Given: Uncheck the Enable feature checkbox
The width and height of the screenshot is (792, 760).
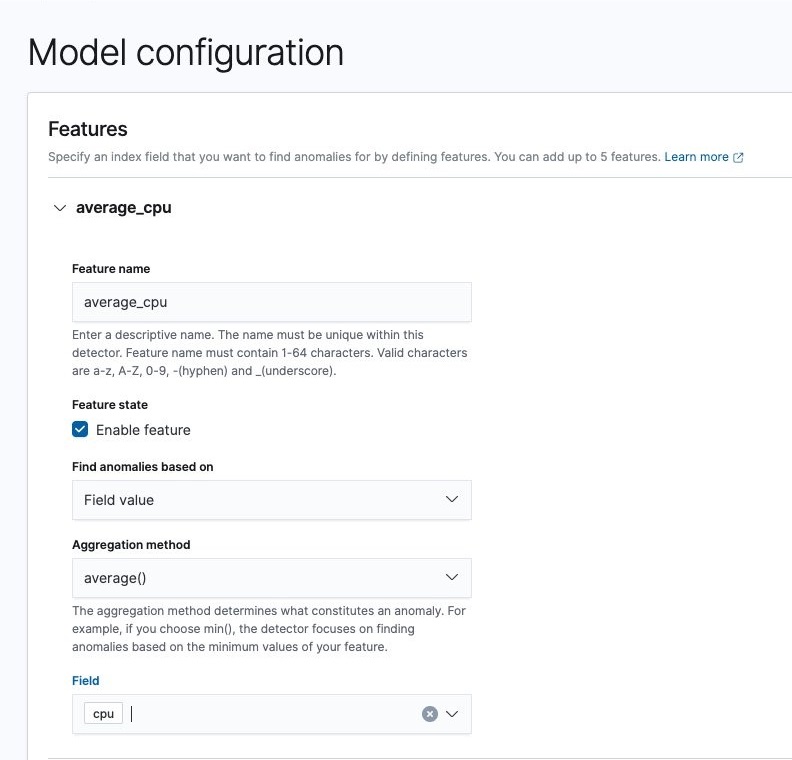Looking at the screenshot, I should pos(80,430).
